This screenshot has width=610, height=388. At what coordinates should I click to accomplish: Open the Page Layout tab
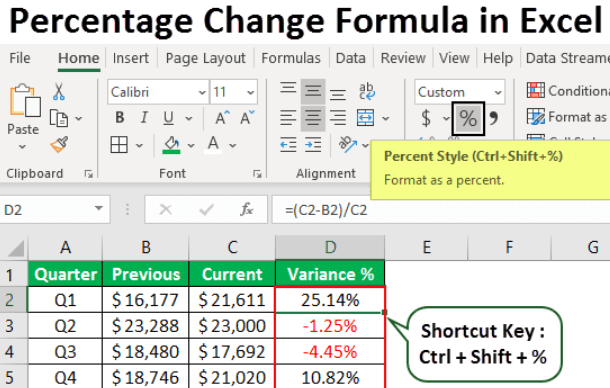pos(205,58)
